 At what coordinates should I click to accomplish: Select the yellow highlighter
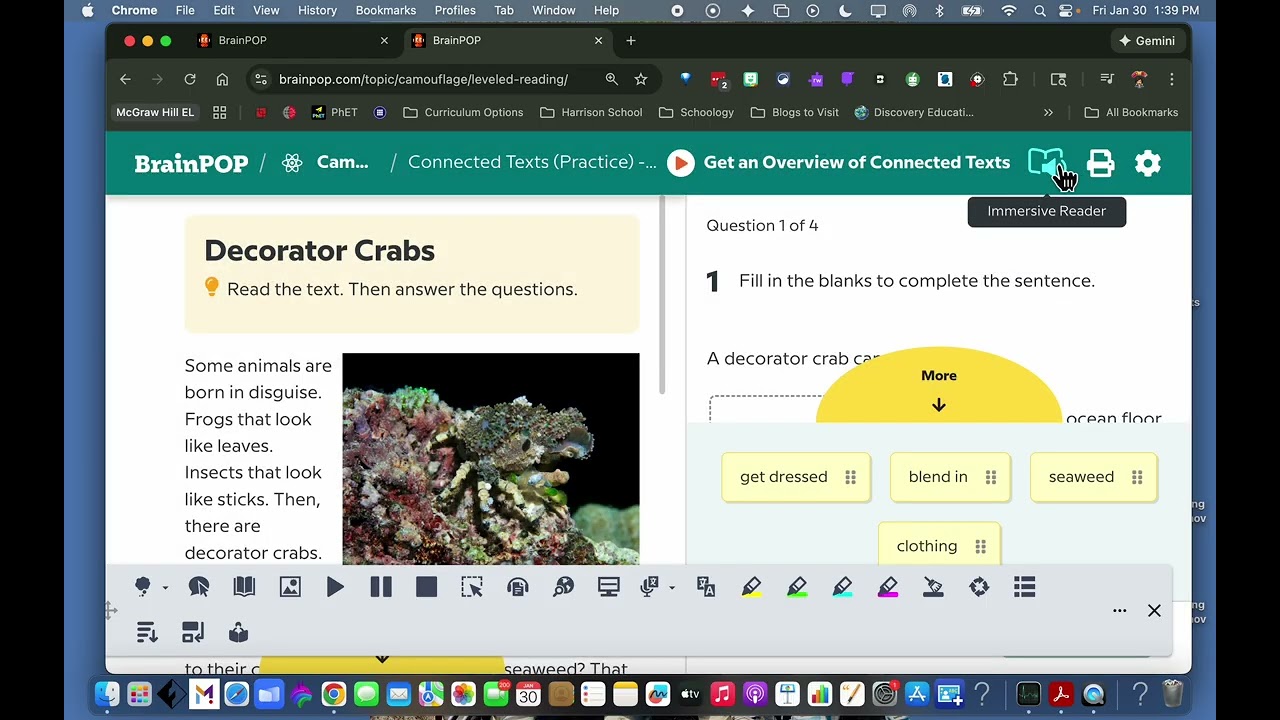(x=751, y=587)
